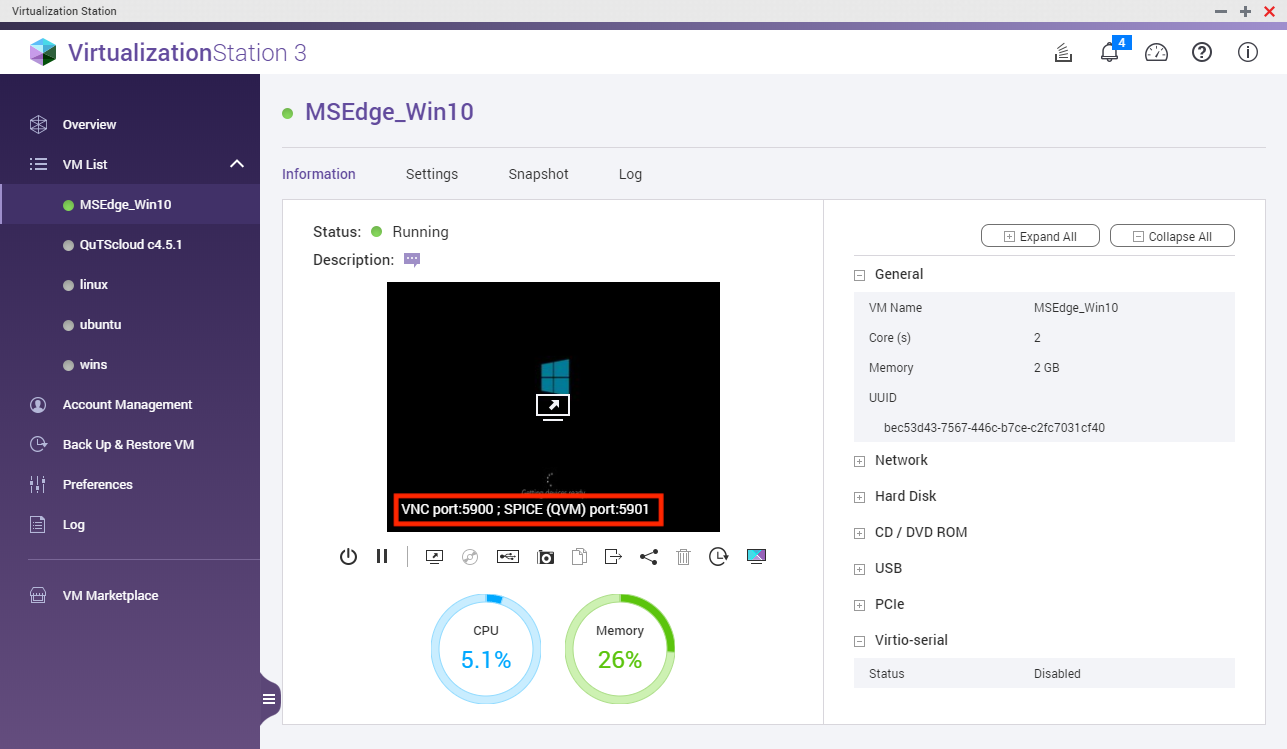
Task: Collapse the General section
Action: coord(859,275)
